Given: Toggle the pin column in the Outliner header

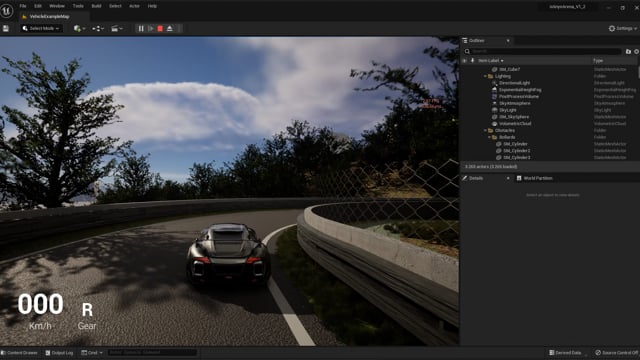Looking at the screenshot, I should (x=472, y=60).
